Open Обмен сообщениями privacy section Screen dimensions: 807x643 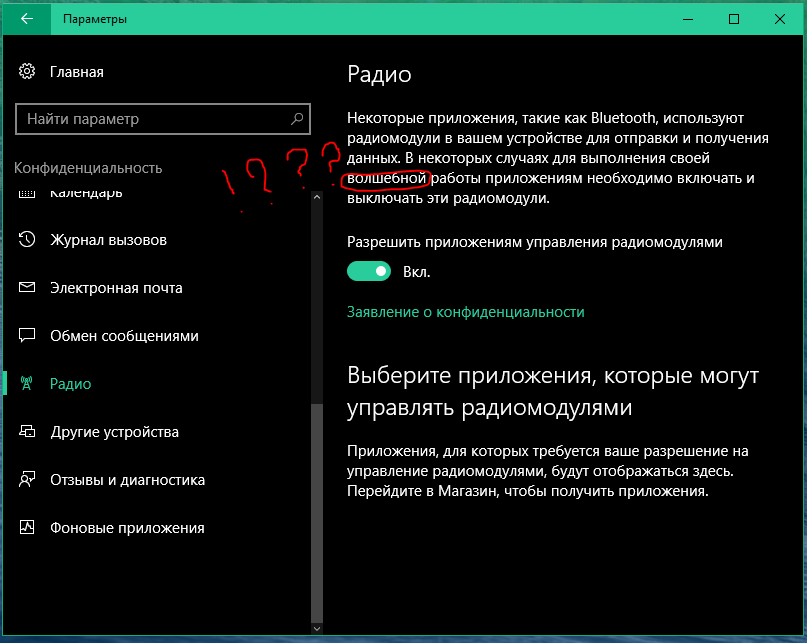tap(157, 336)
